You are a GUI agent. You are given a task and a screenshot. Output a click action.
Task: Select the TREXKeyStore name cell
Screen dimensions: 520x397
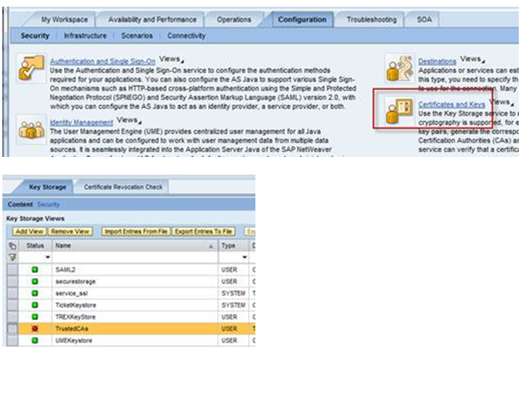[x=135, y=317]
